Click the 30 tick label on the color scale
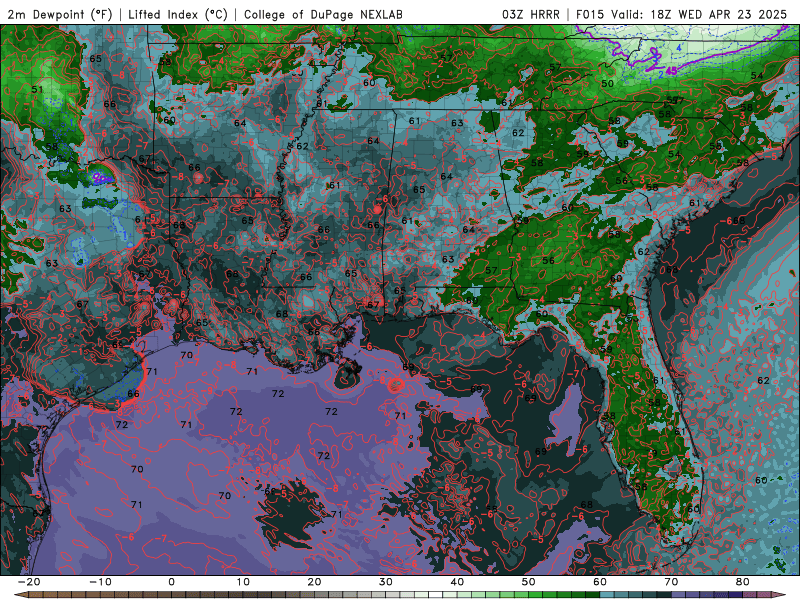Screen dimensions: 800x600 tap(386, 582)
